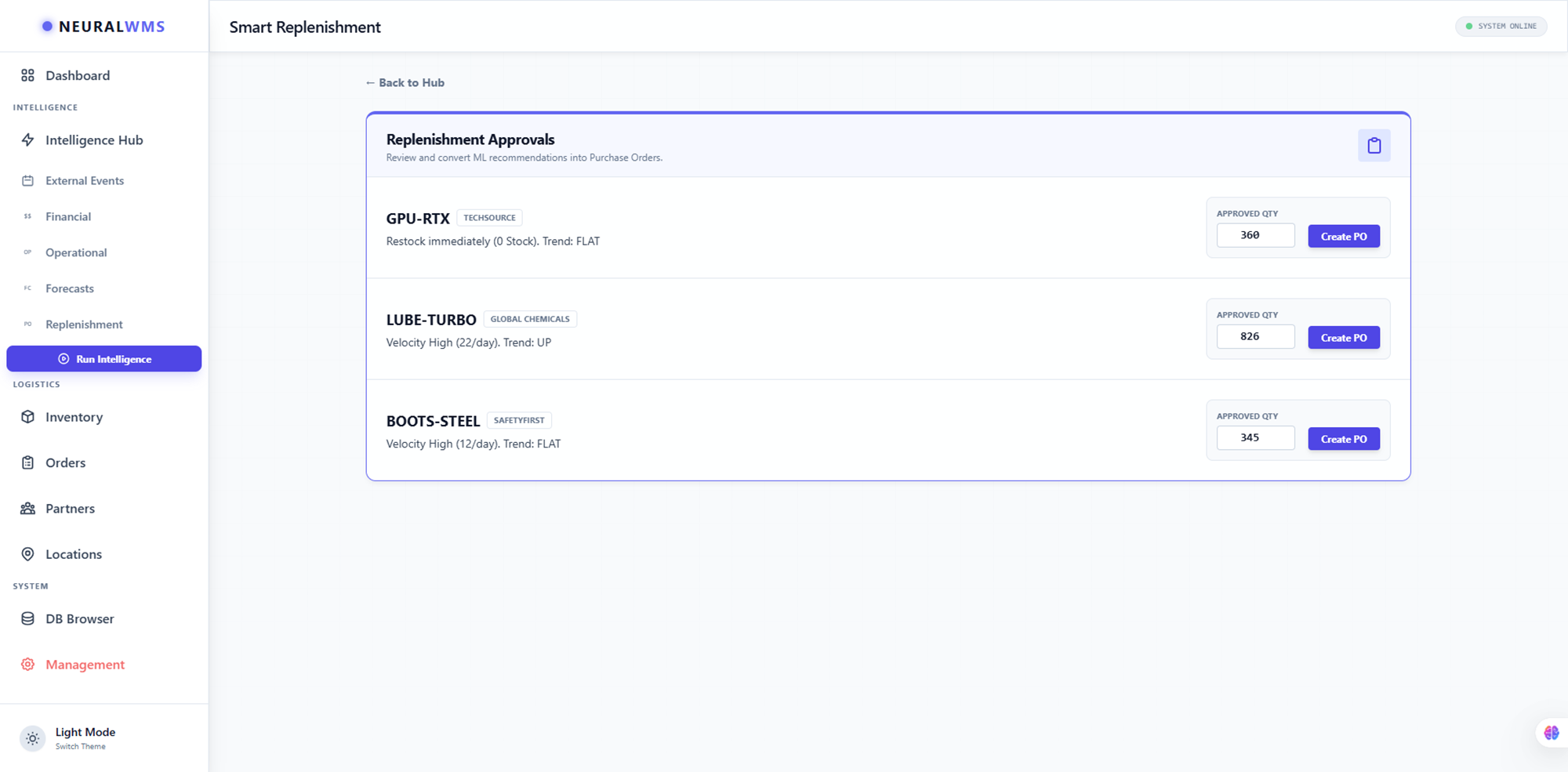Click GPU-RTX approved quantity input
This screenshot has width=1568, height=772.
(x=1254, y=235)
